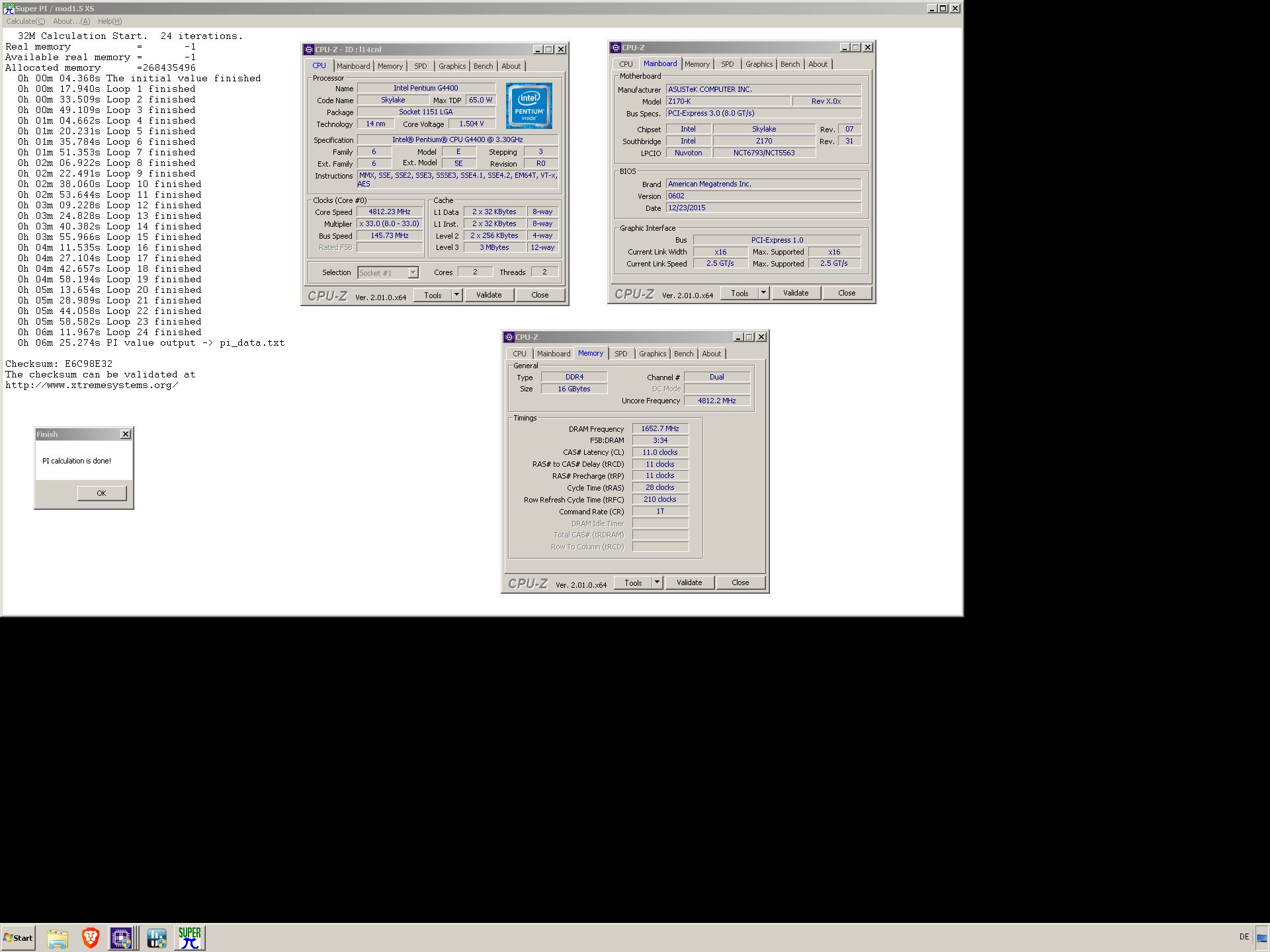Click the Z170-K model field
The height and width of the screenshot is (952, 1270).
click(728, 101)
